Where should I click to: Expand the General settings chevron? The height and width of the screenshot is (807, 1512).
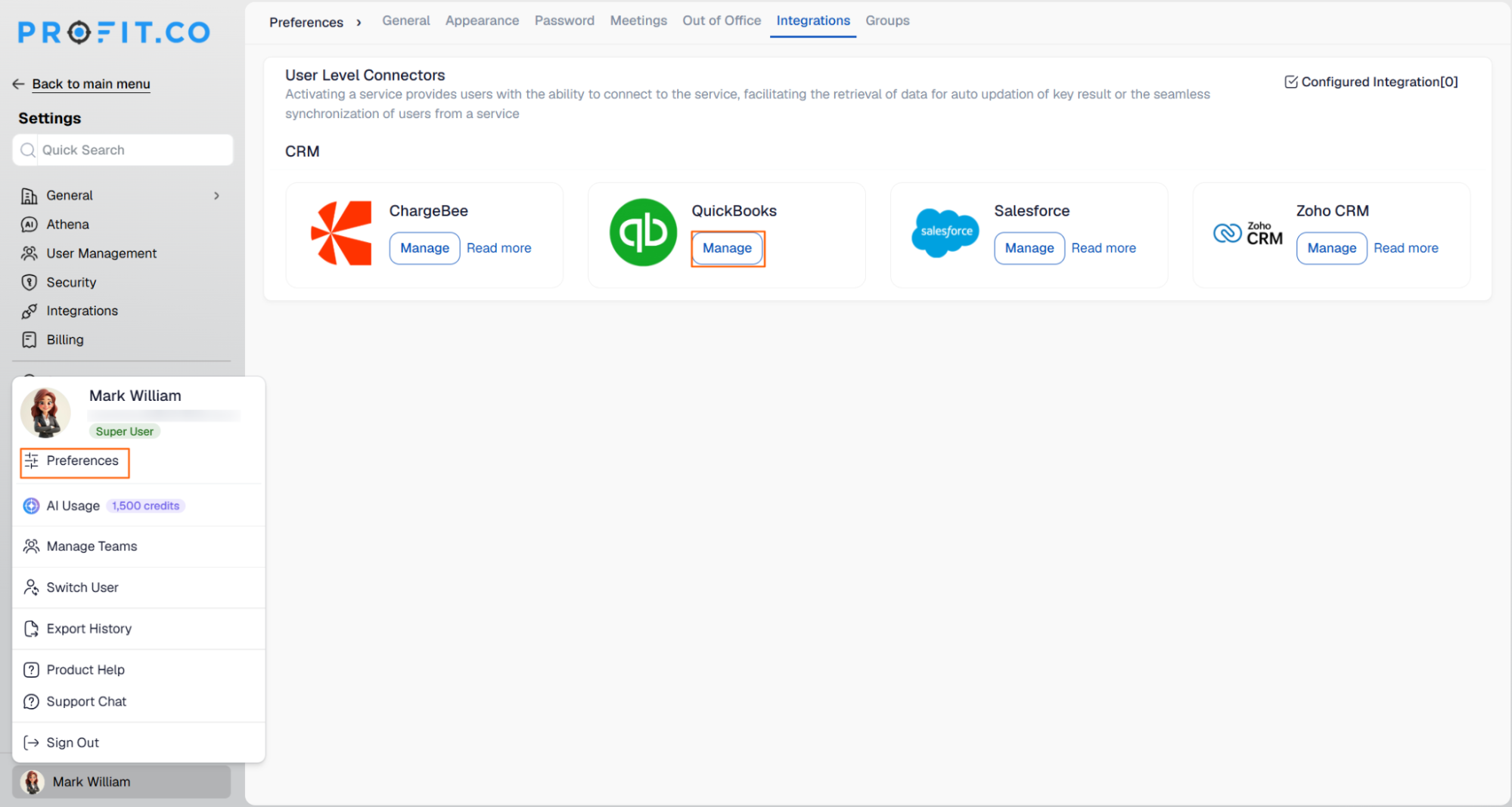coord(216,196)
